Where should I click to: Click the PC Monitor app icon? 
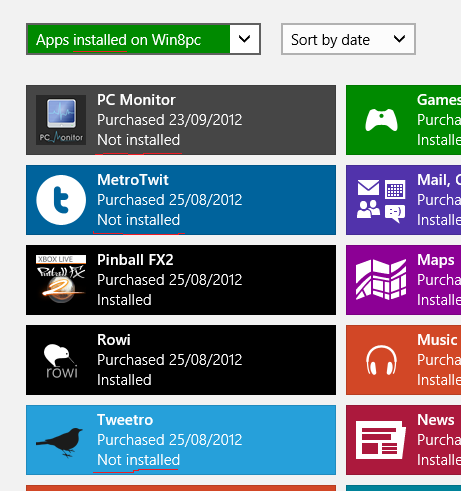(61, 120)
